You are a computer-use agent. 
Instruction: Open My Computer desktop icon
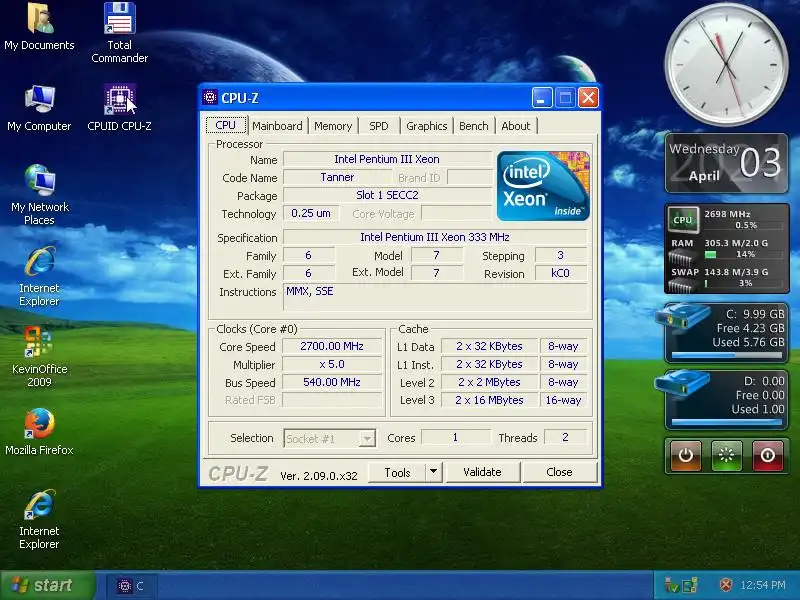point(39,108)
